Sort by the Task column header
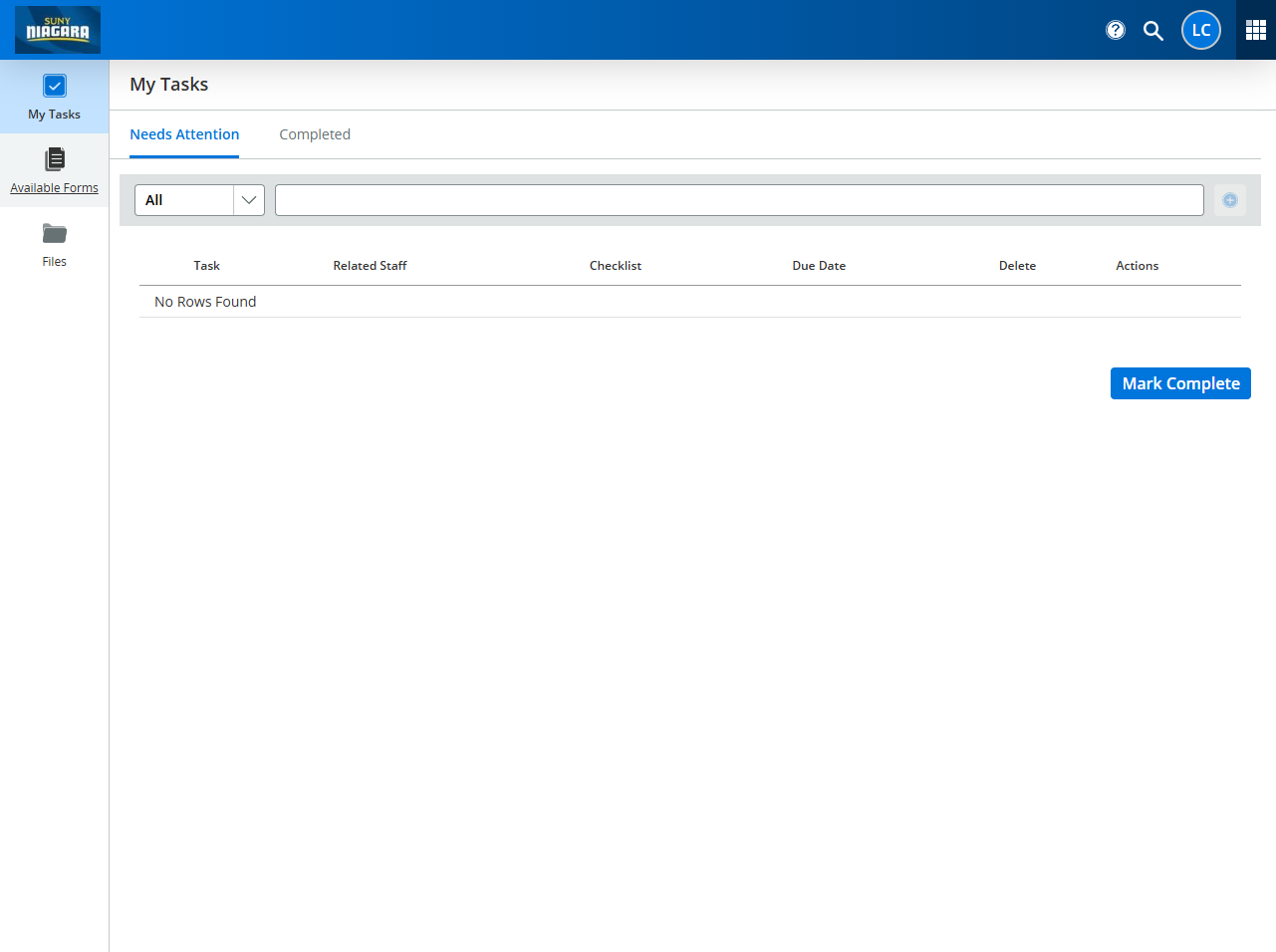 [207, 266]
